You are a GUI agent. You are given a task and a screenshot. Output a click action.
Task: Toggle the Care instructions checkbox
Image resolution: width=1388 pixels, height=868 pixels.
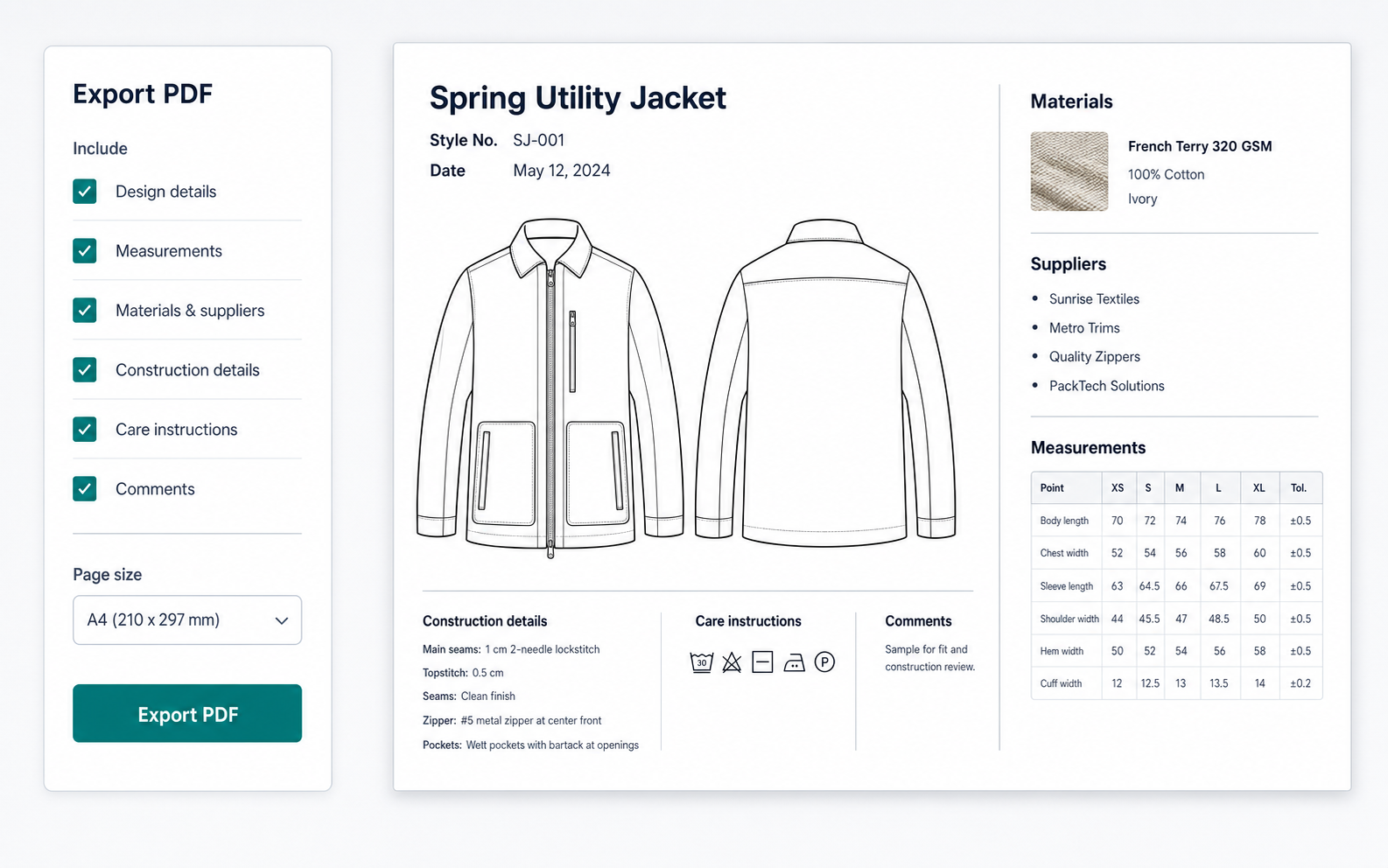point(85,430)
